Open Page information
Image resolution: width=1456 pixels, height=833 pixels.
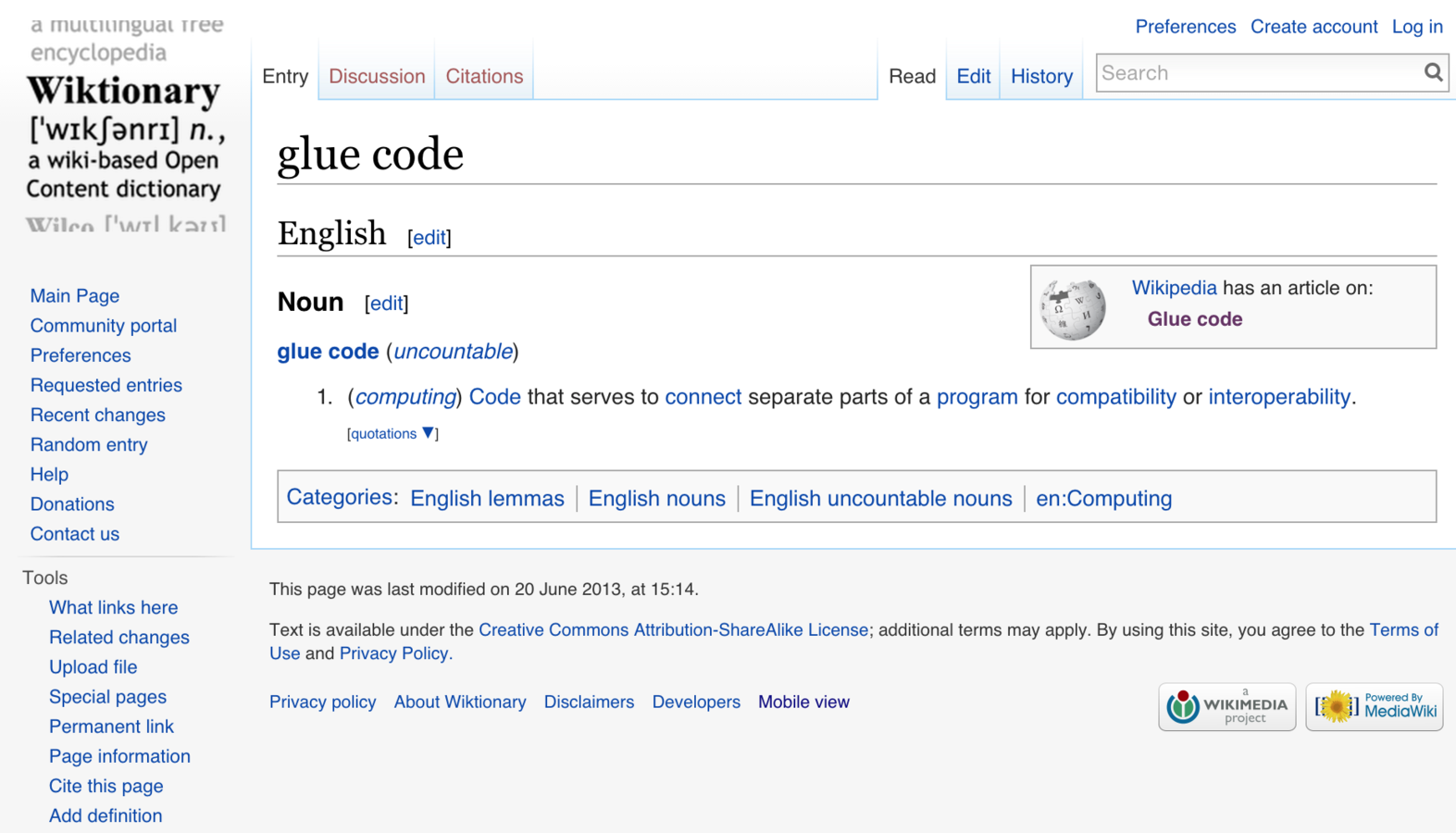[x=119, y=756]
